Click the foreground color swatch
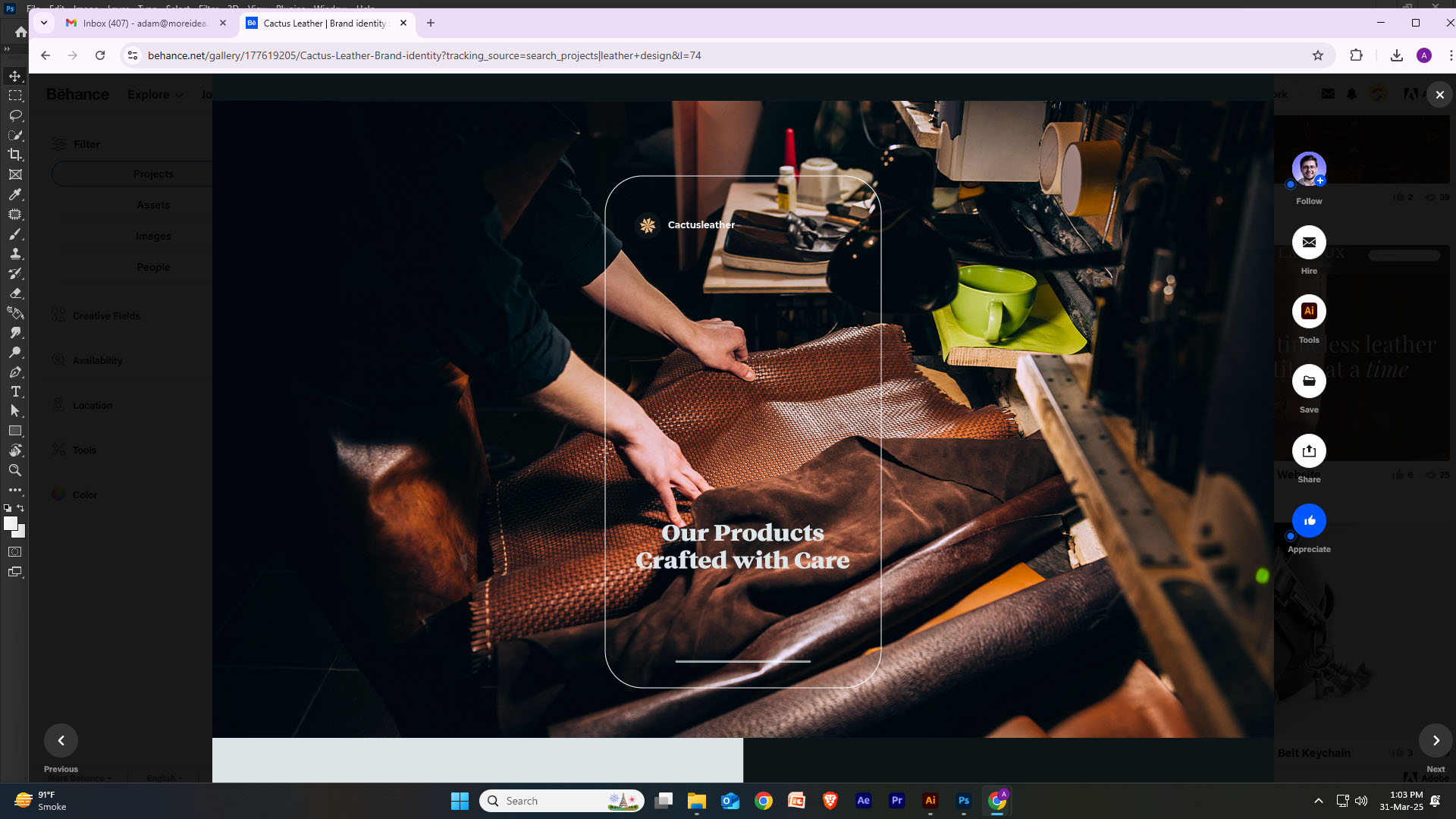Screen dimensions: 1456x819 click(10, 523)
